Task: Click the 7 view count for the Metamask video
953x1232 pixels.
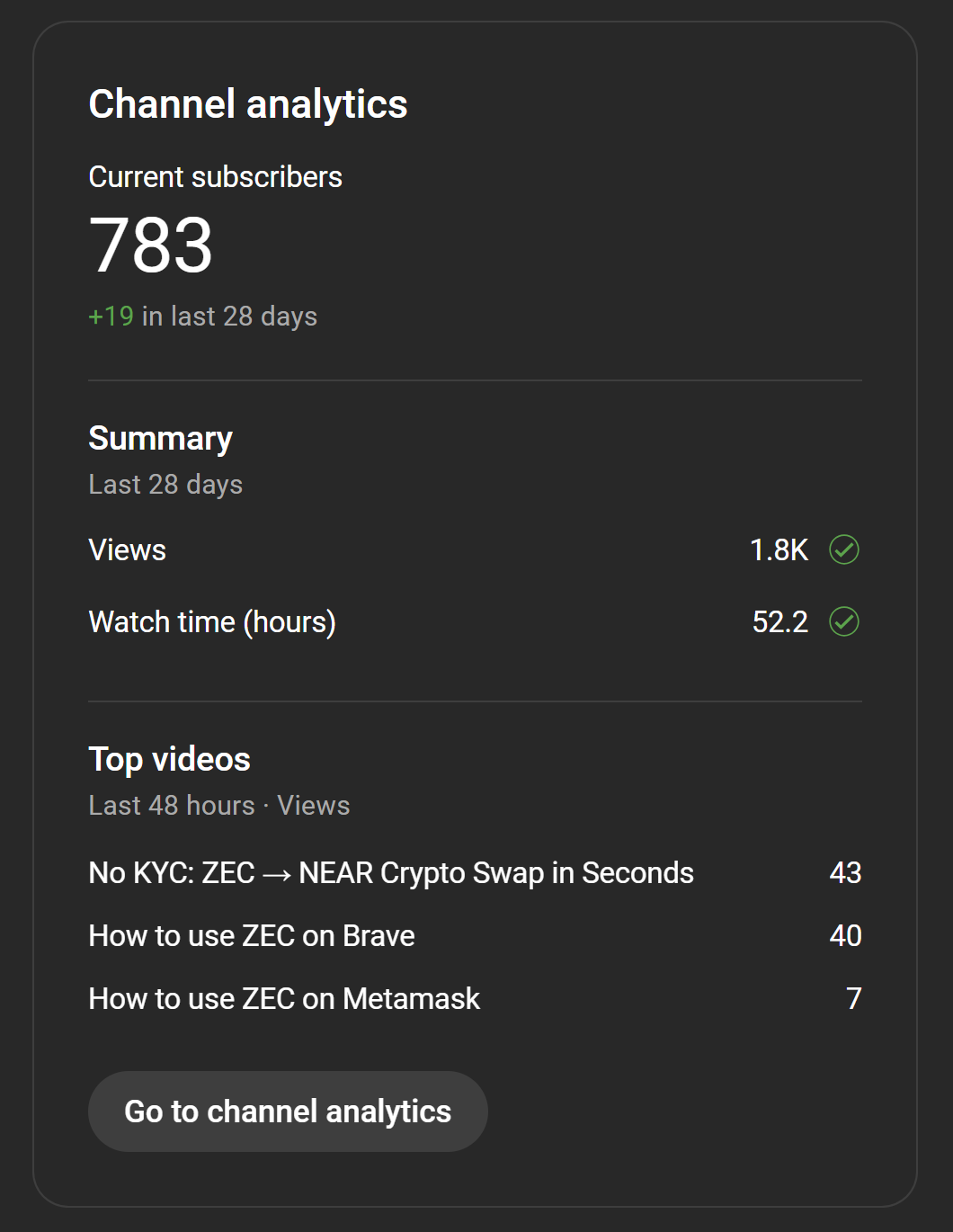Action: pos(853,999)
